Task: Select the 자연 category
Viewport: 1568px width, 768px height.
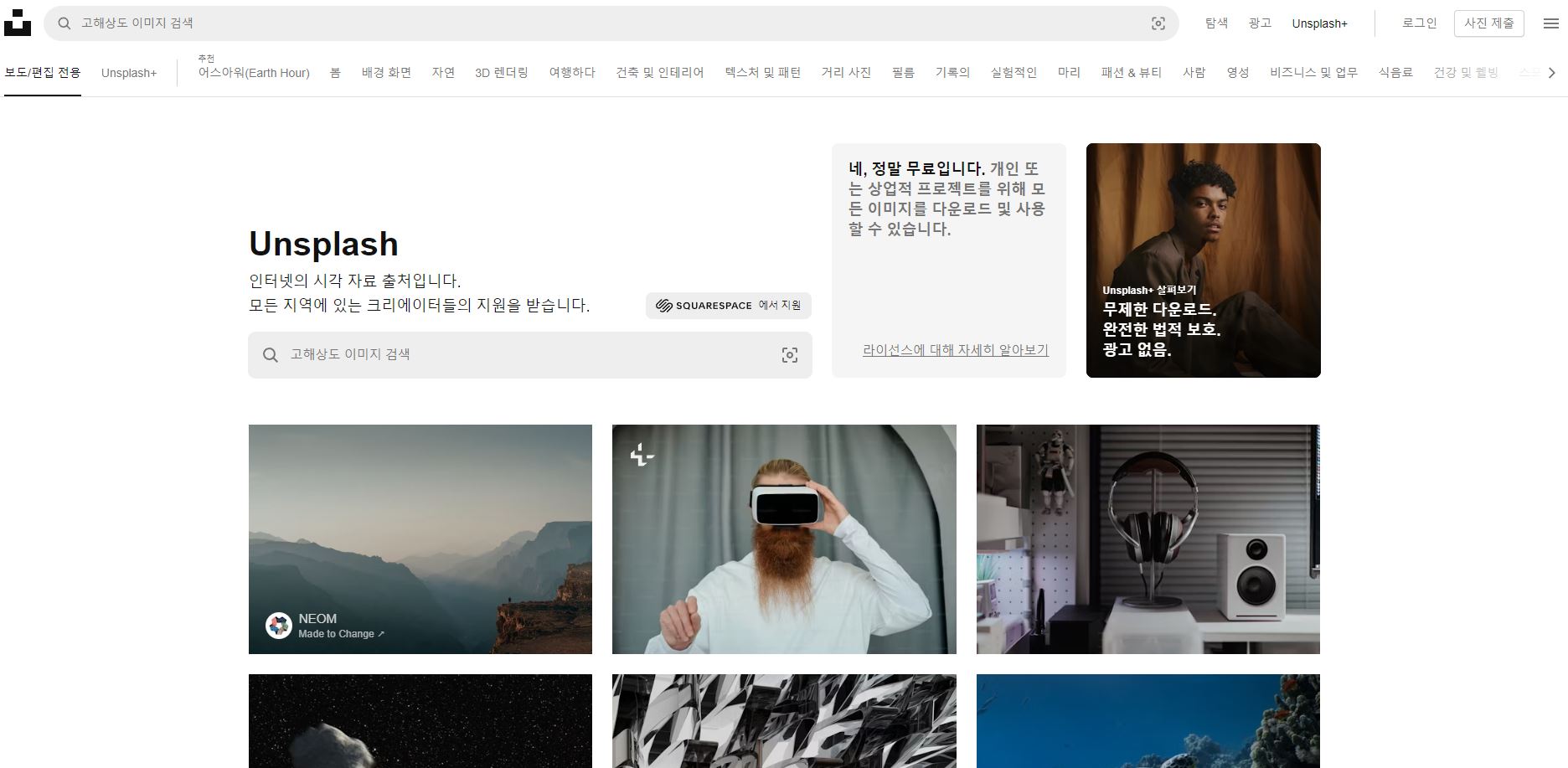Action: 443,73
